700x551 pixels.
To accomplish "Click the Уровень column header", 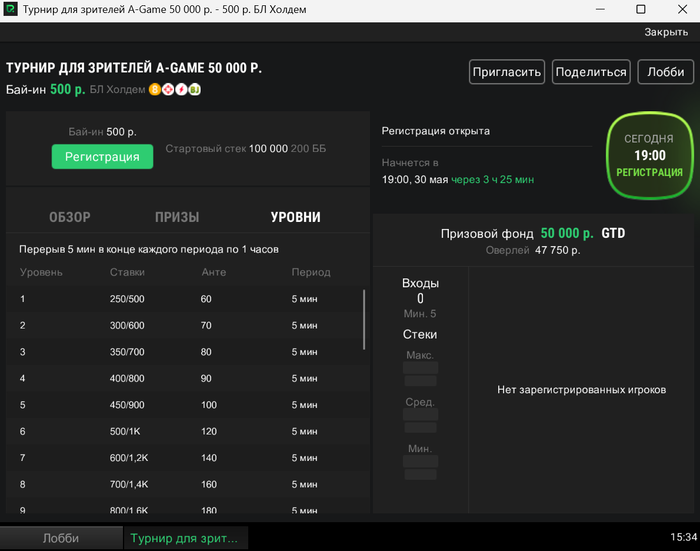I will [41, 272].
